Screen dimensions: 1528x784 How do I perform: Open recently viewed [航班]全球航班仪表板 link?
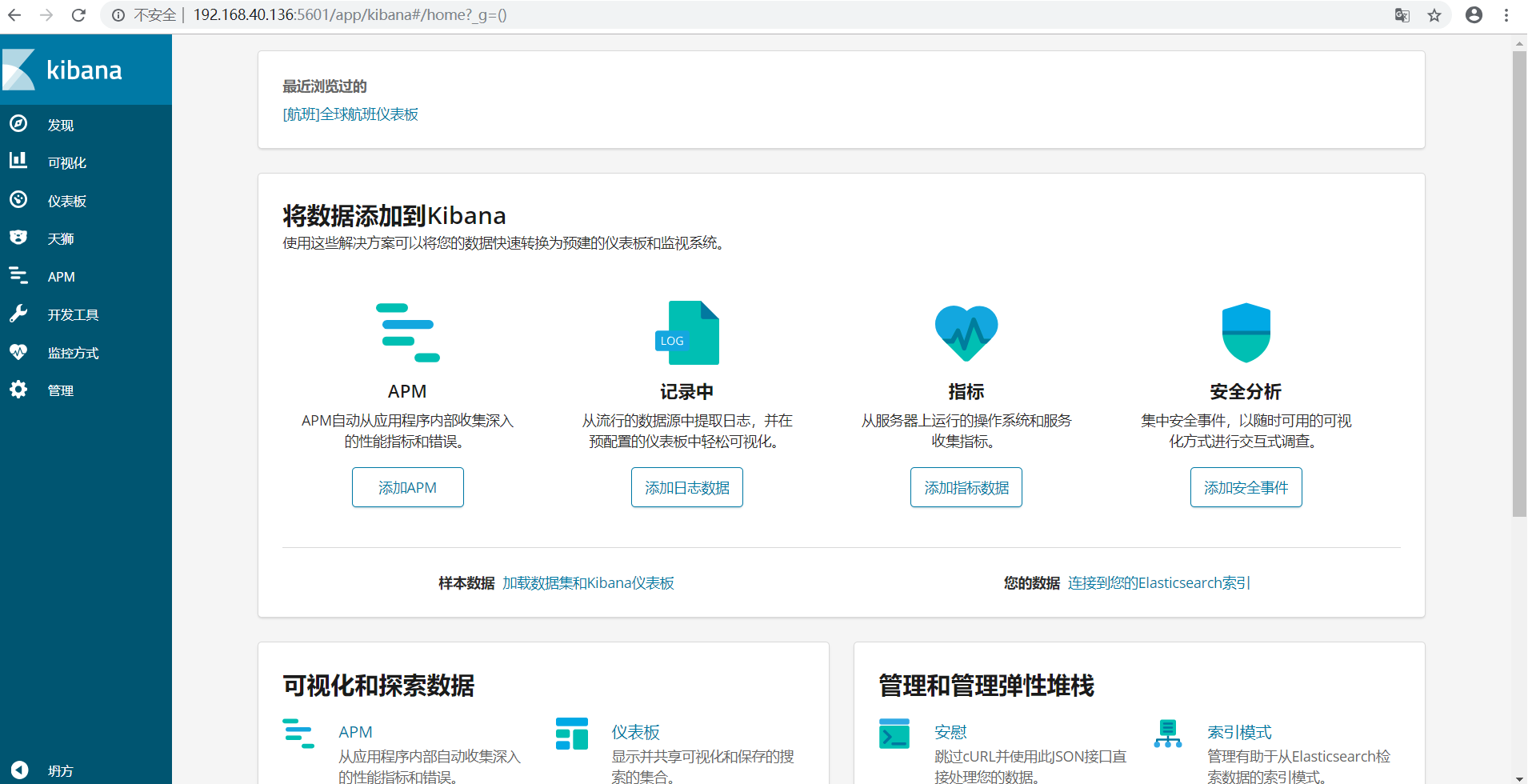click(350, 114)
